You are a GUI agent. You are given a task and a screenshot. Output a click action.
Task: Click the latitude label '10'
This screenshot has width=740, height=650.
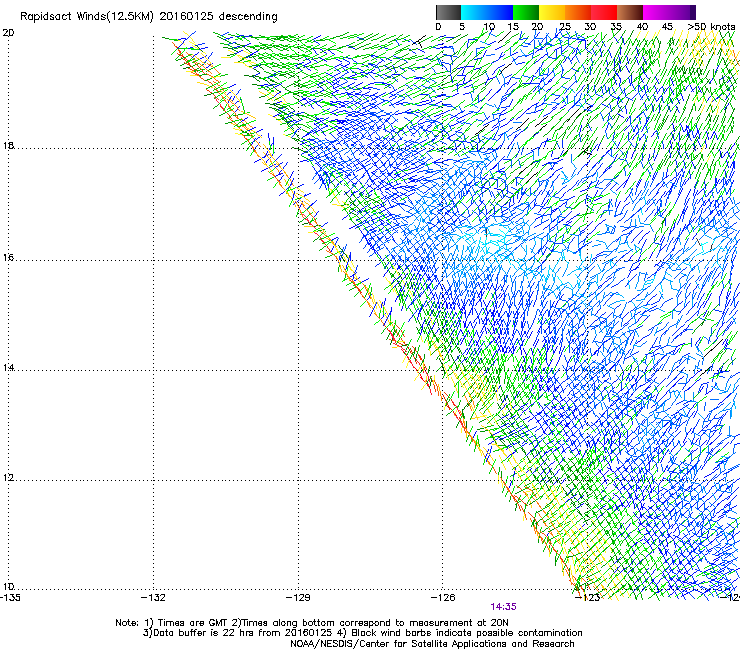tap(8, 586)
